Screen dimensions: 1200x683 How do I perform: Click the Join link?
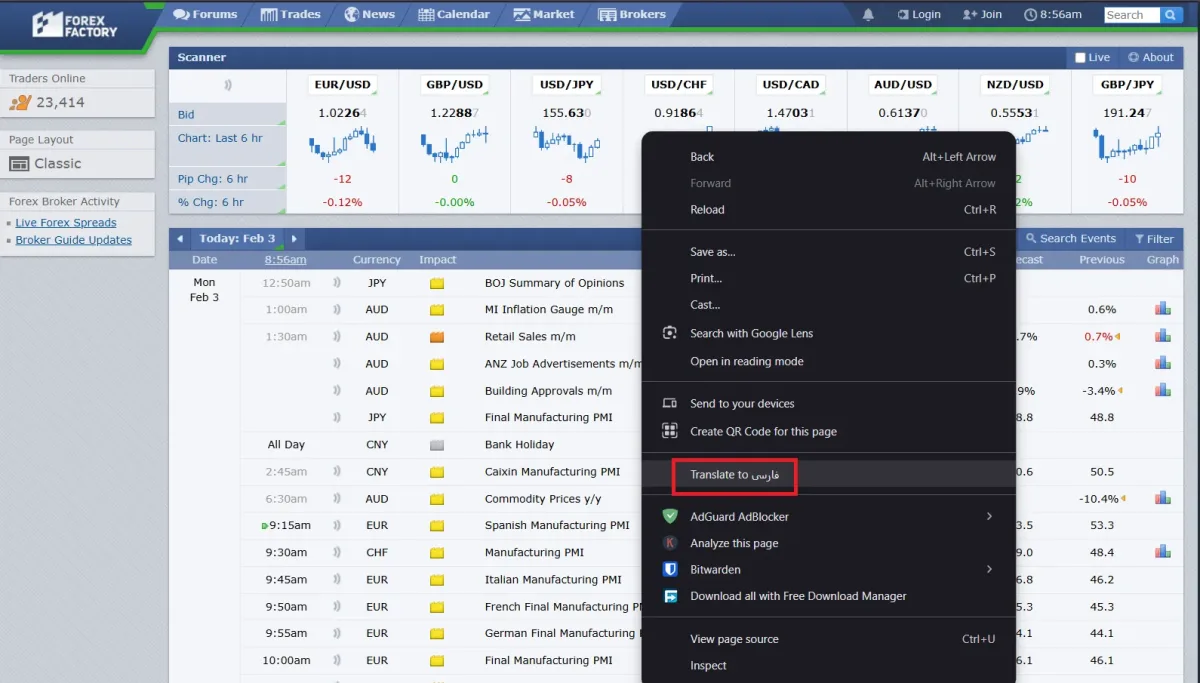coord(982,15)
